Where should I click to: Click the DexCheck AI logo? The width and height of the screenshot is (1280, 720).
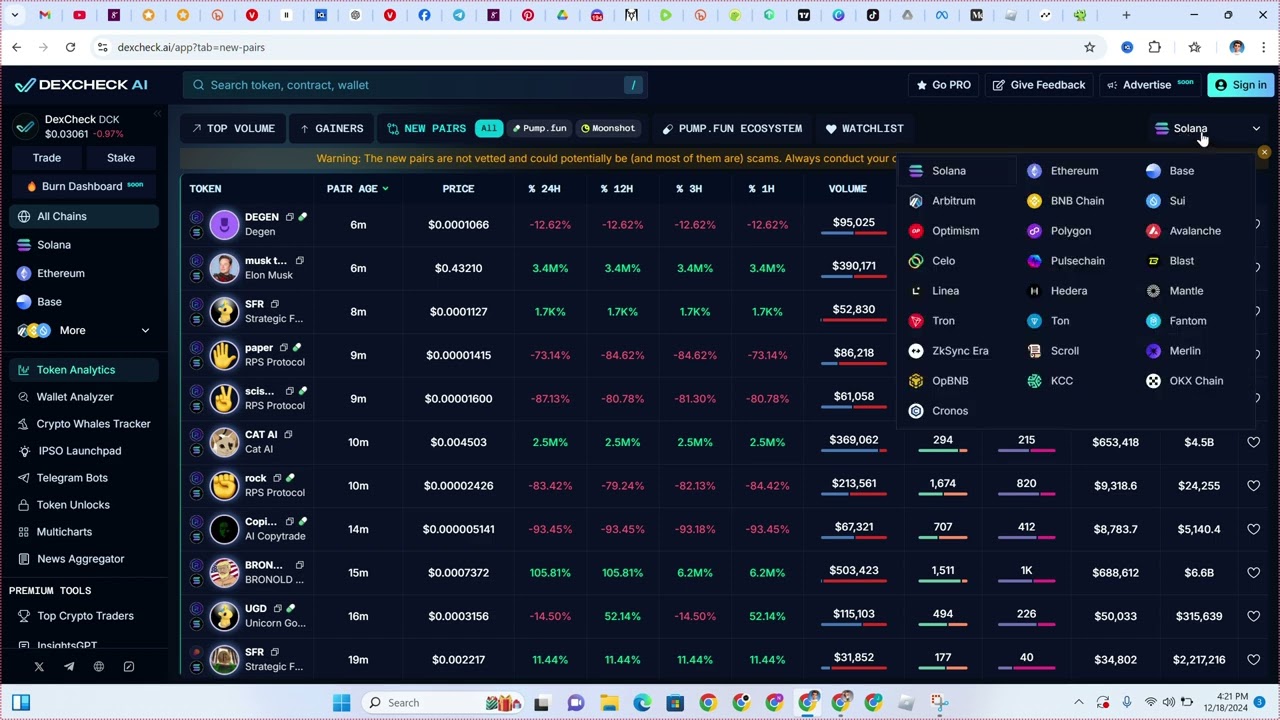tap(81, 85)
